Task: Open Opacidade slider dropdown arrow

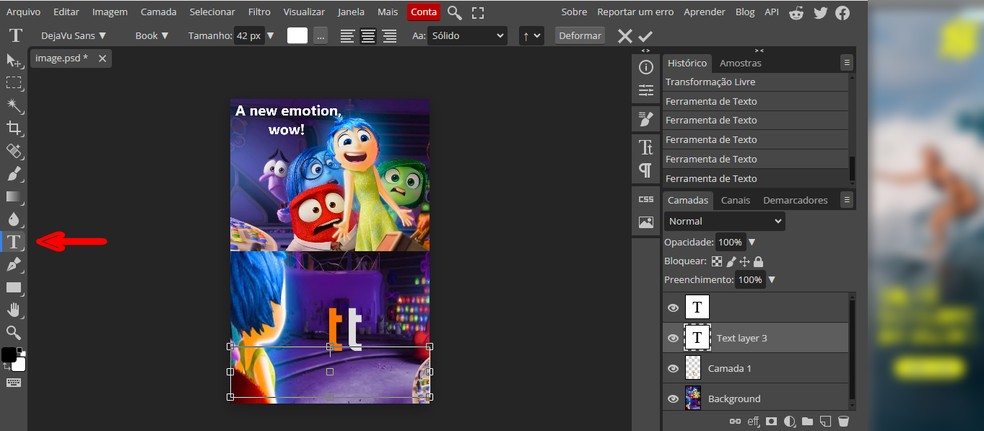Action: coord(752,242)
